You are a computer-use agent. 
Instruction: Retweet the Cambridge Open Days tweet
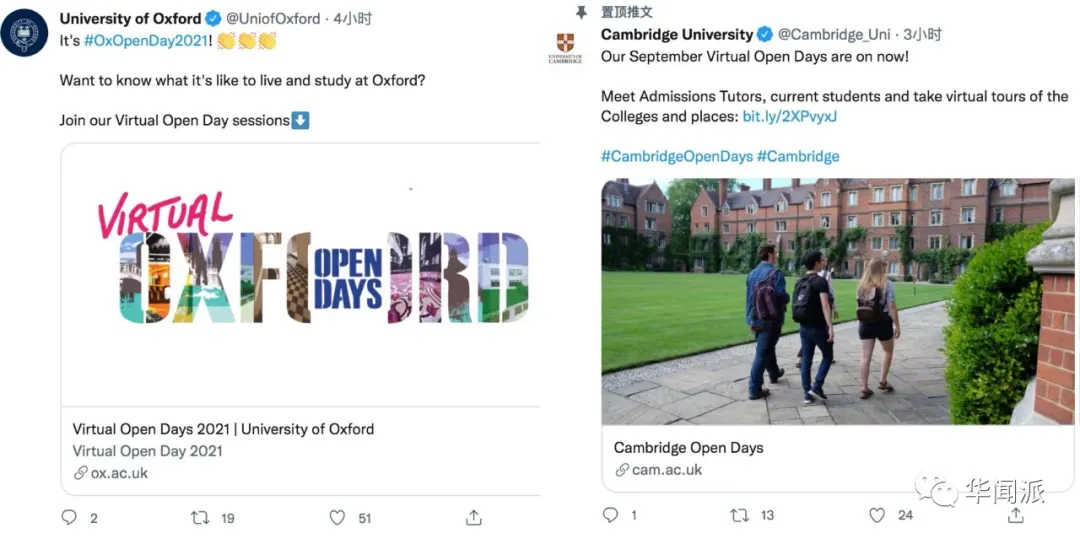coord(740,515)
